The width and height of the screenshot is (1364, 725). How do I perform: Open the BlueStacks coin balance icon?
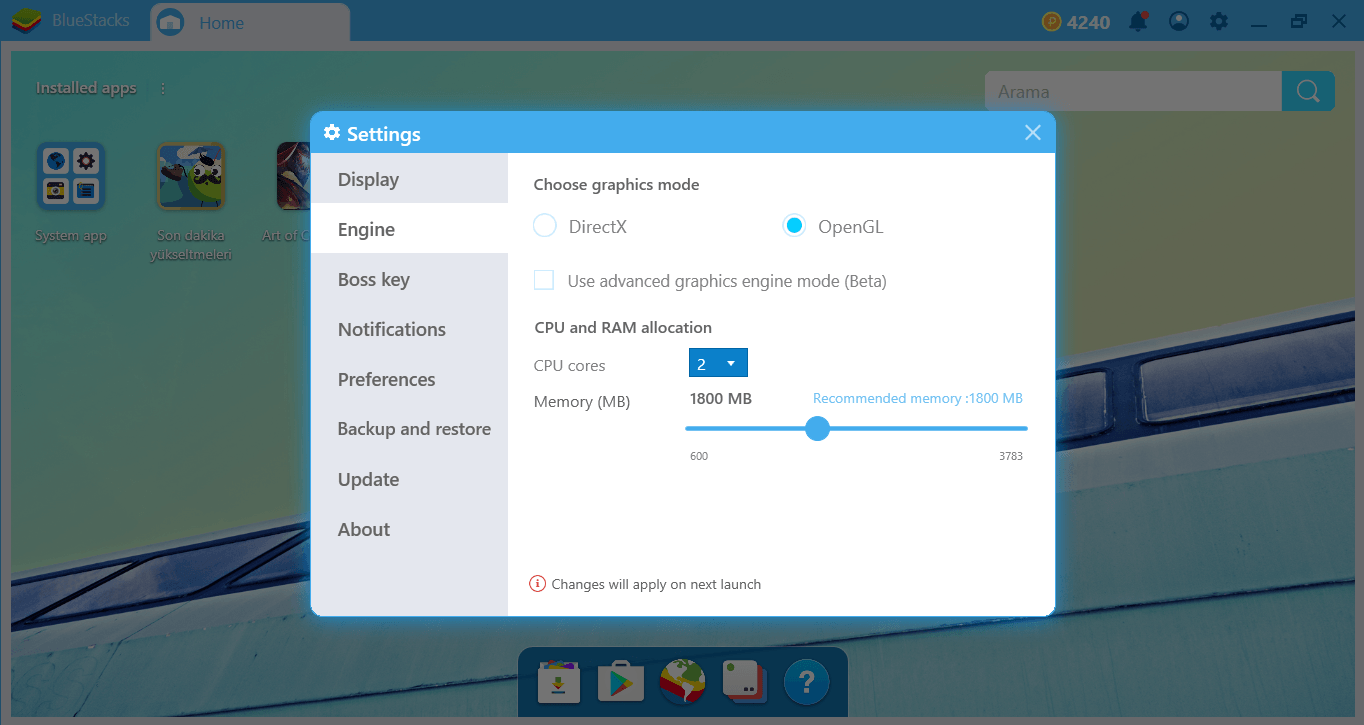point(1051,21)
